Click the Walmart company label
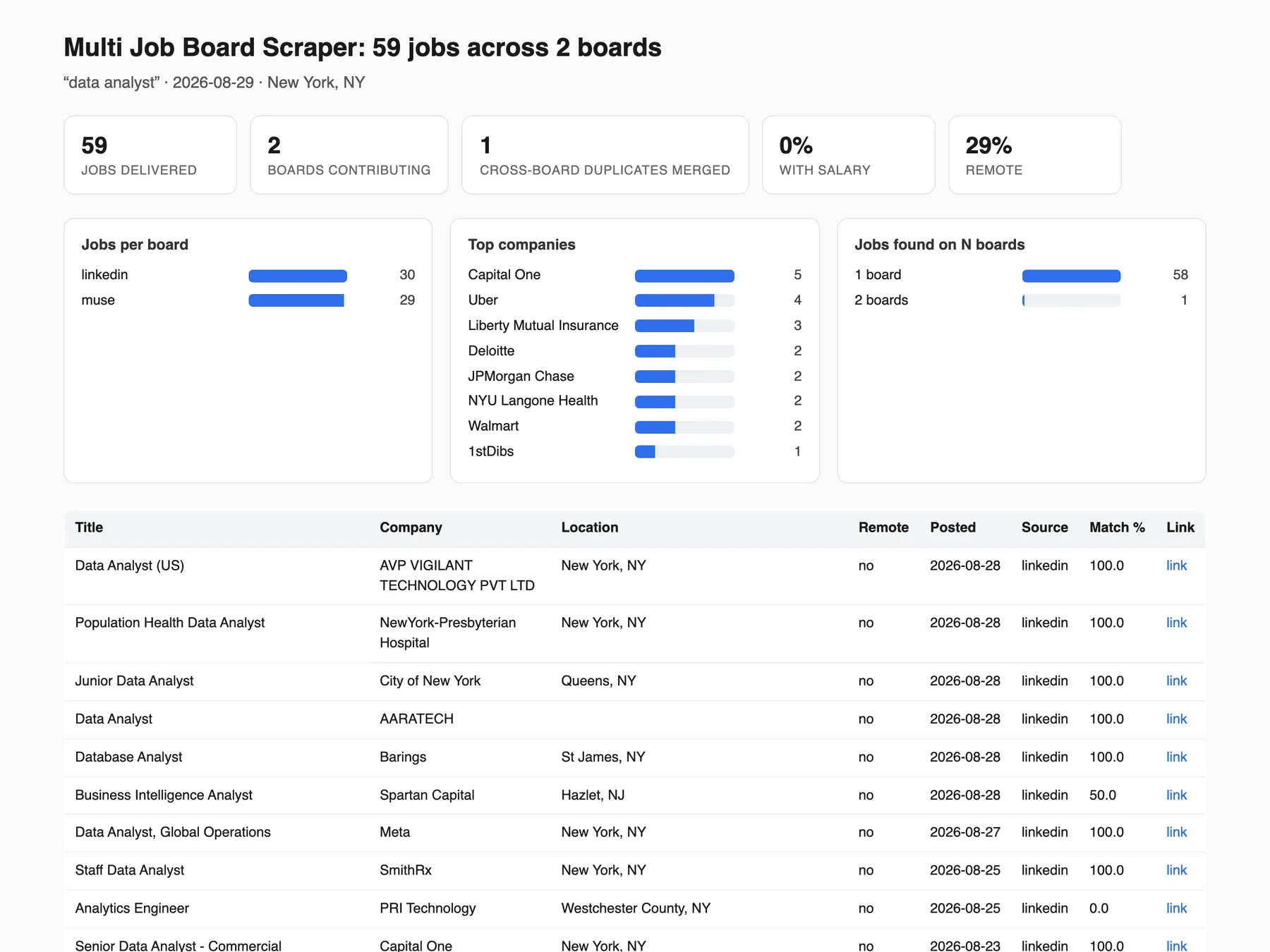The image size is (1270, 952). (x=493, y=426)
